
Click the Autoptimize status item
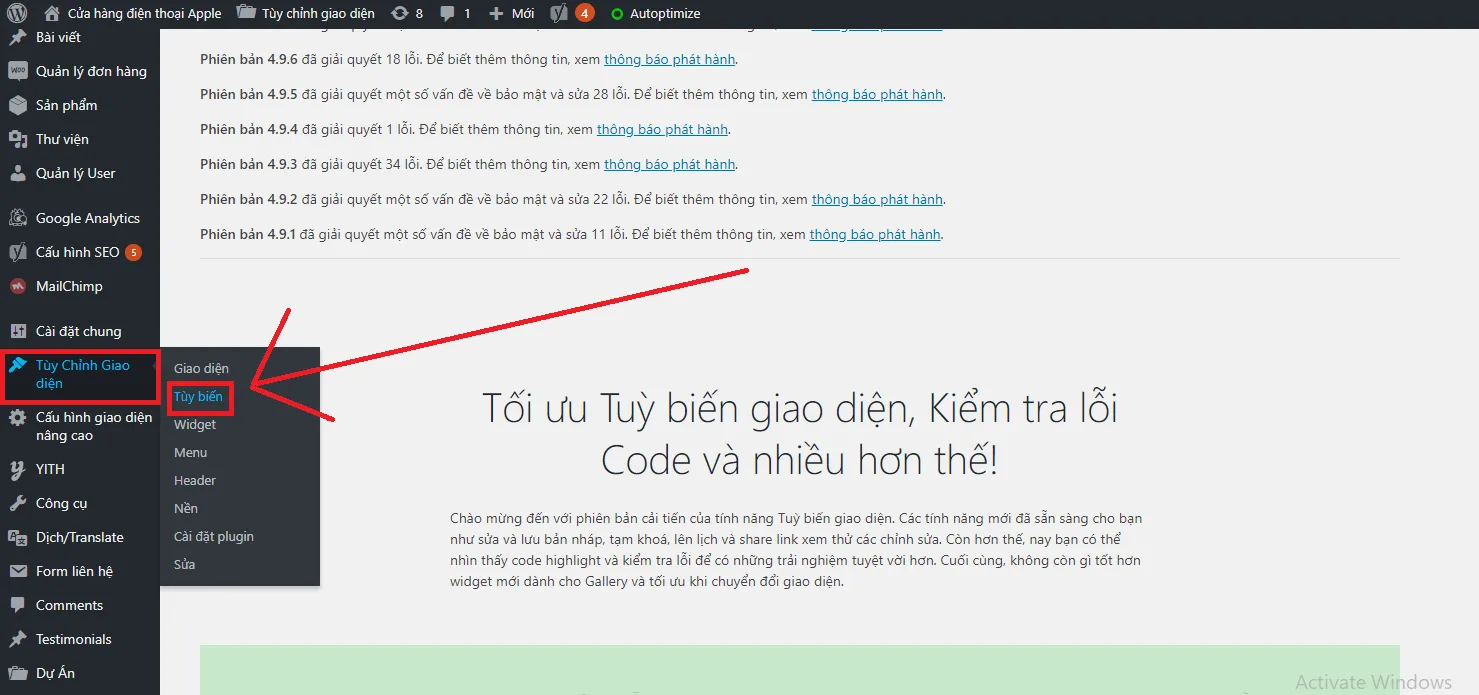[655, 14]
